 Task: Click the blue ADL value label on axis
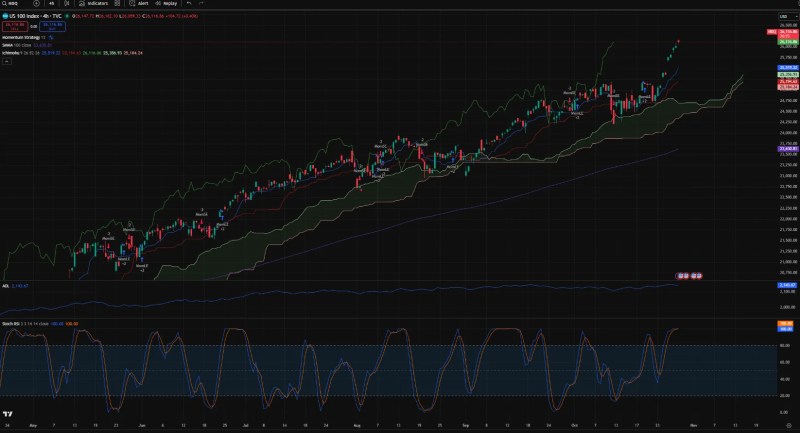pyautogui.click(x=788, y=285)
